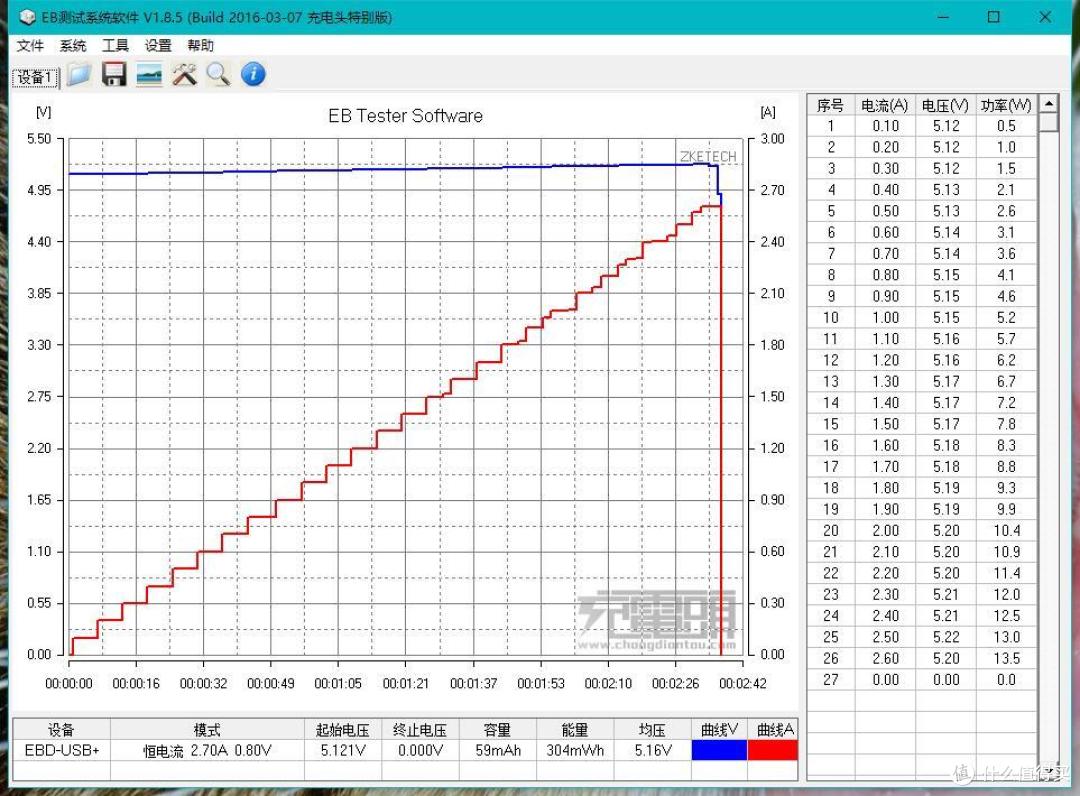Viewport: 1080px width, 796px height.
Task: Click the 容量 column header
Action: click(497, 729)
